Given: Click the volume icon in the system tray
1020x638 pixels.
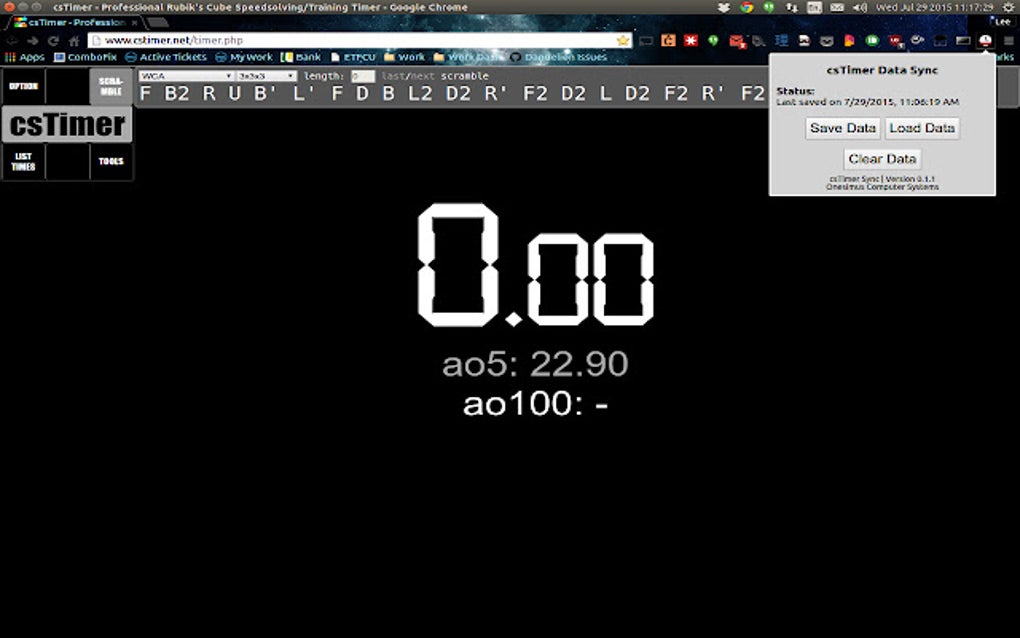Looking at the screenshot, I should click(x=858, y=6).
